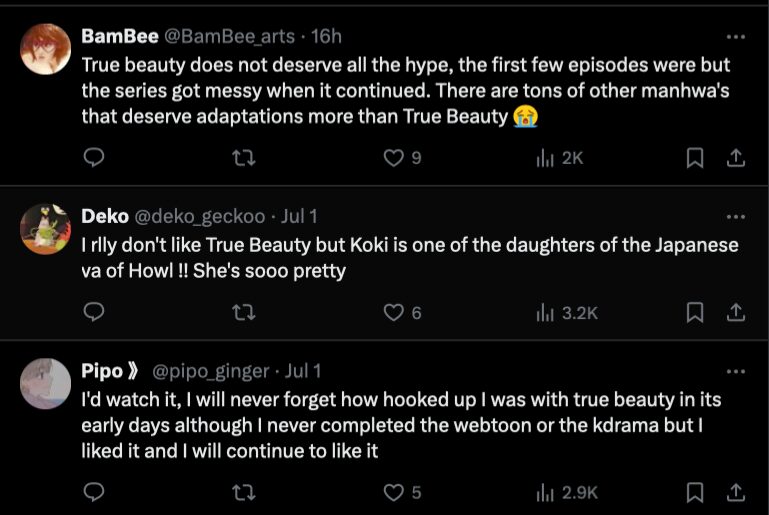Share Deko's tweet

click(x=735, y=313)
